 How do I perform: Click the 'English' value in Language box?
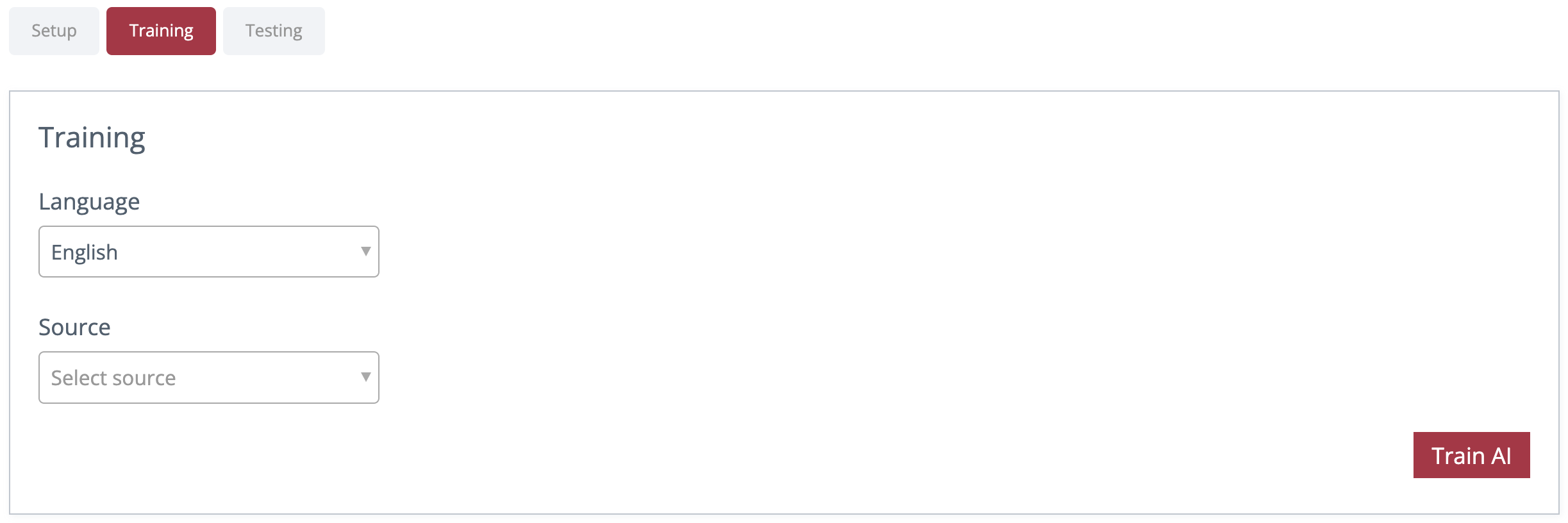[x=85, y=253]
